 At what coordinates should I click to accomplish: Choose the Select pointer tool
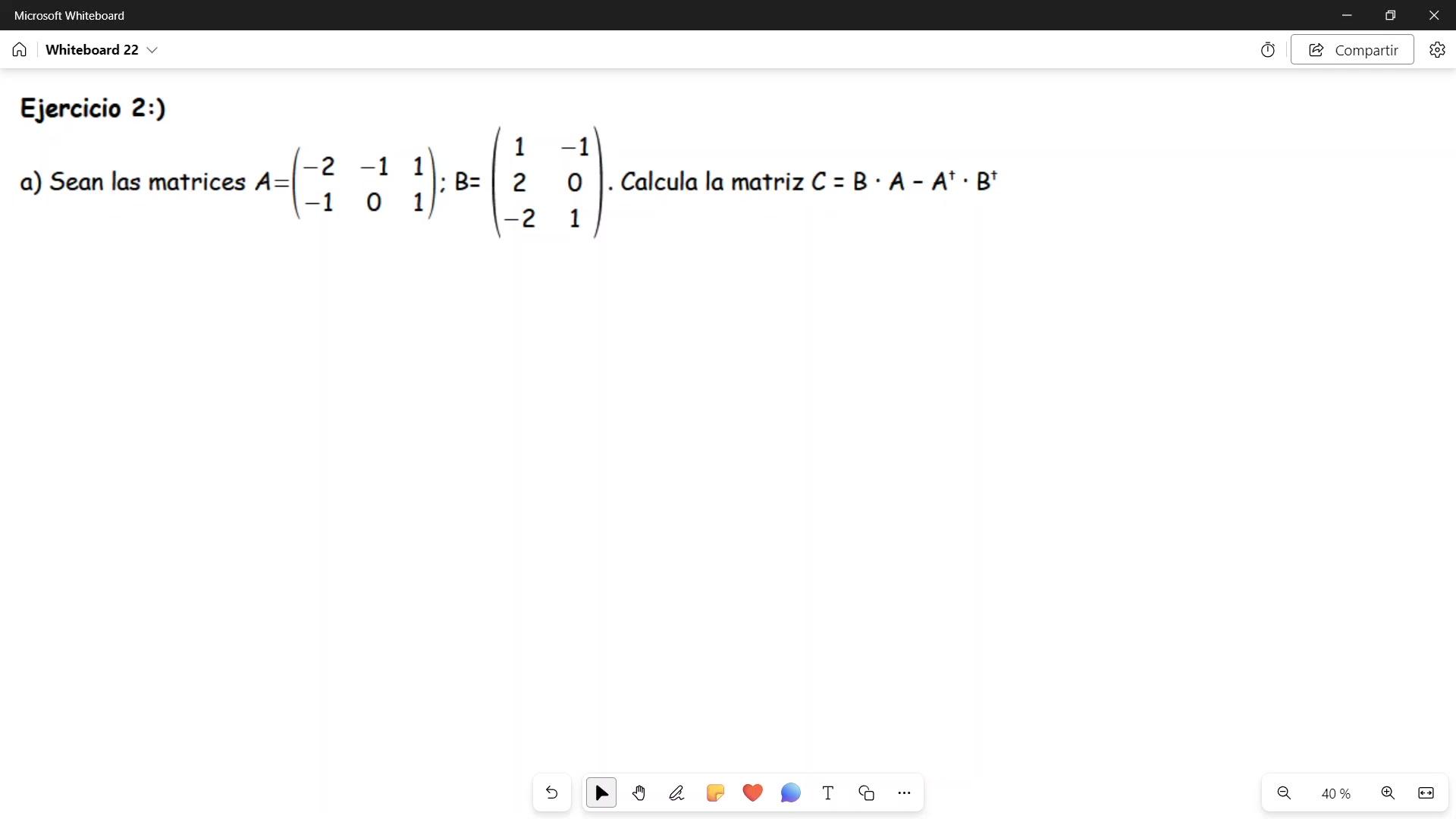click(601, 793)
